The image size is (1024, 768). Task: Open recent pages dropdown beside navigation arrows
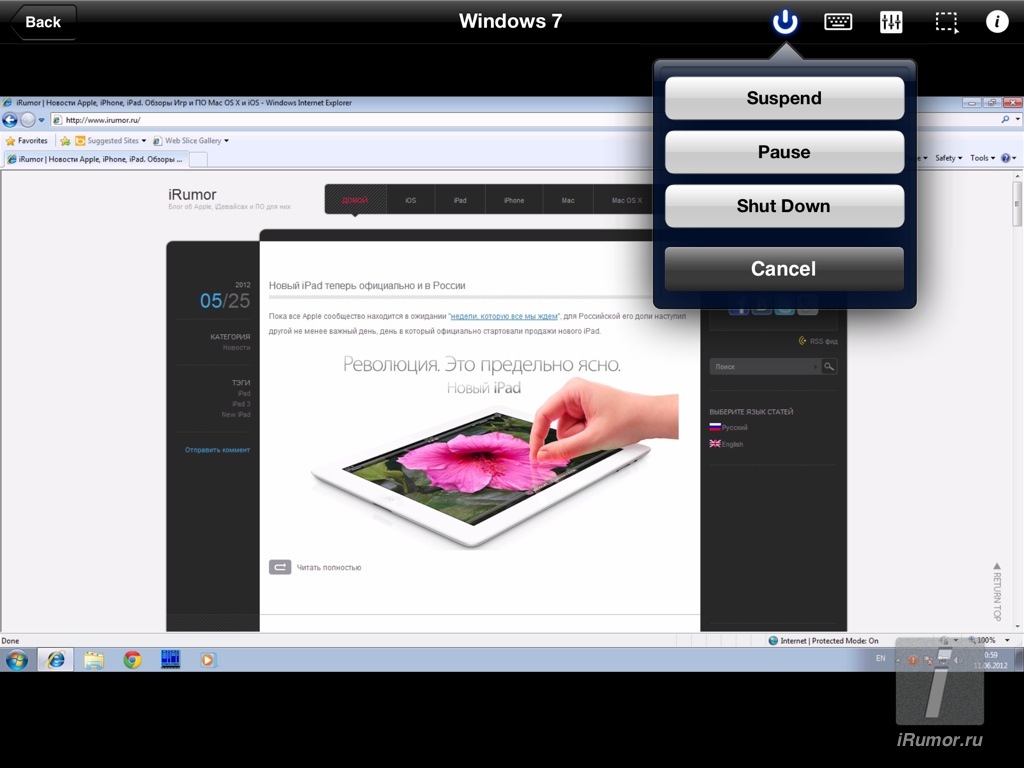(x=41, y=120)
